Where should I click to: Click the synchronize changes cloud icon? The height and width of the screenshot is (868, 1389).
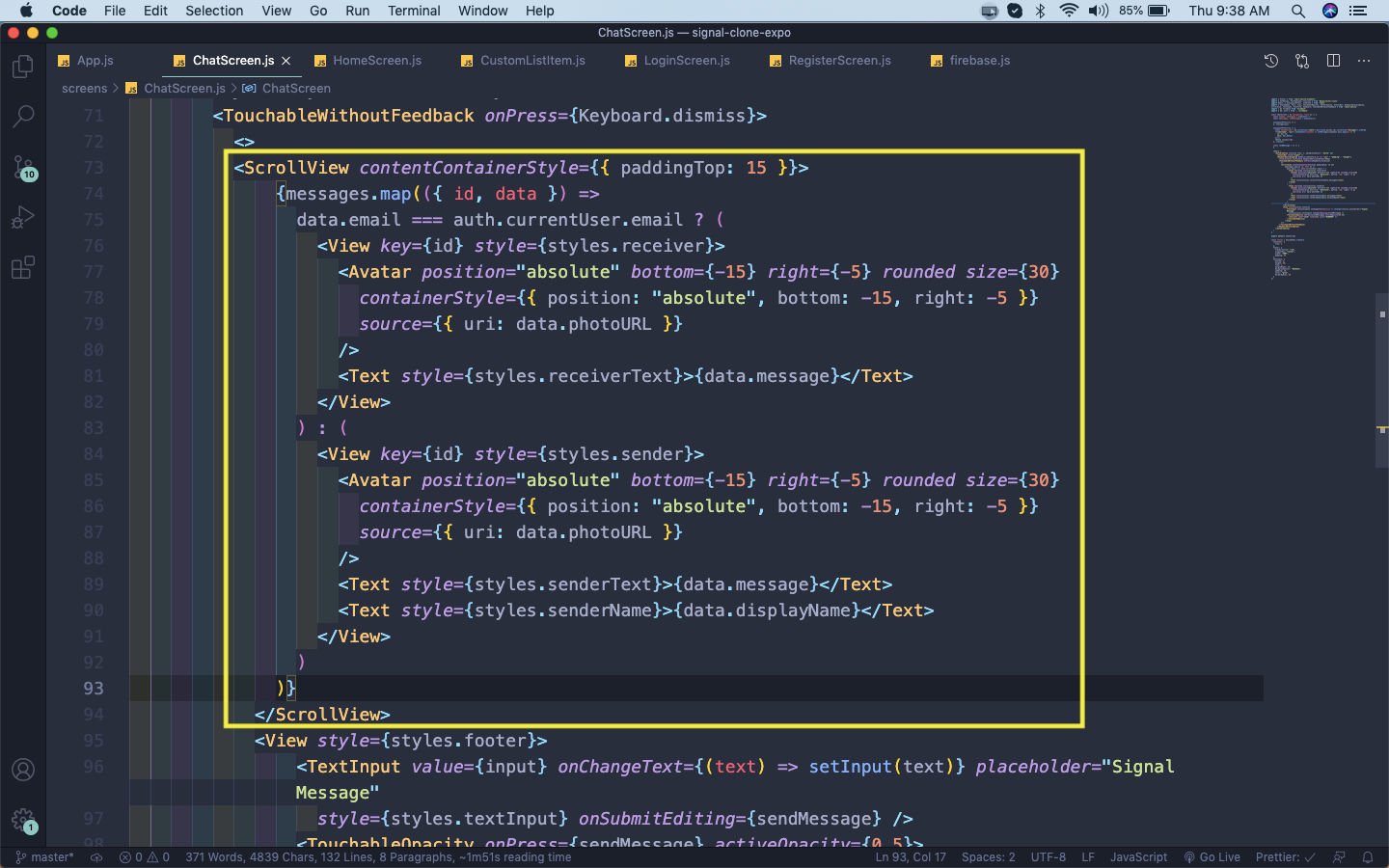pos(96,857)
